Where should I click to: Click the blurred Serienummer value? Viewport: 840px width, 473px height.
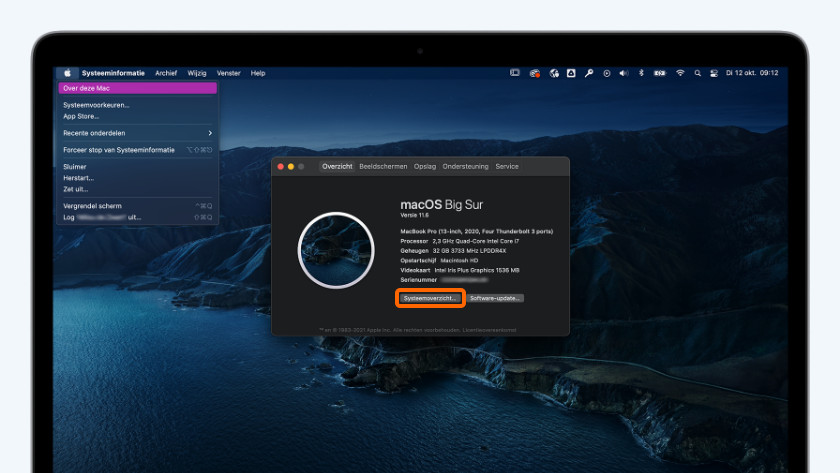point(464,280)
